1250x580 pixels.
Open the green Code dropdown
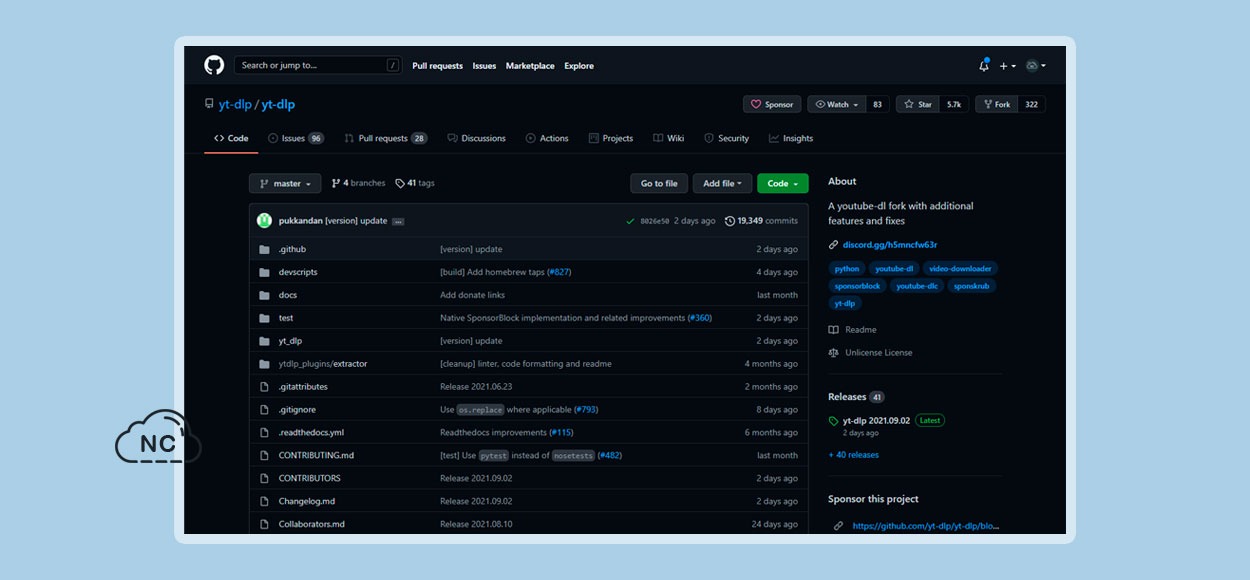click(x=783, y=184)
